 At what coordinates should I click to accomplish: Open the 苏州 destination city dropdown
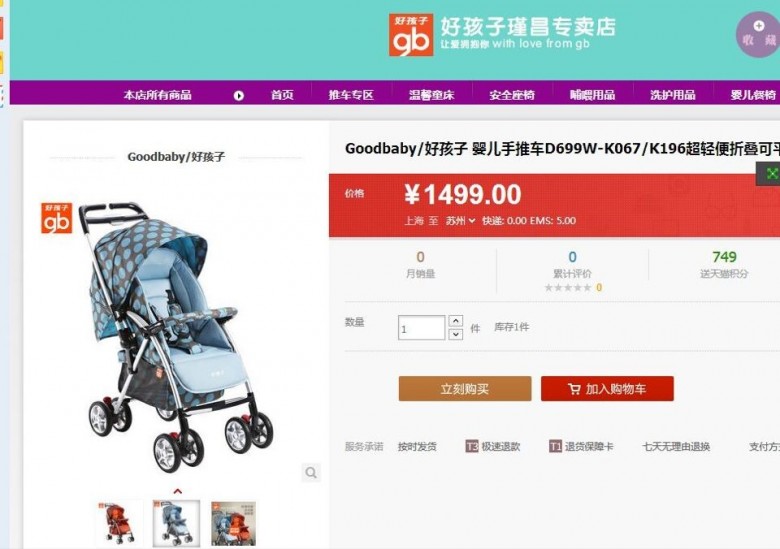461,221
